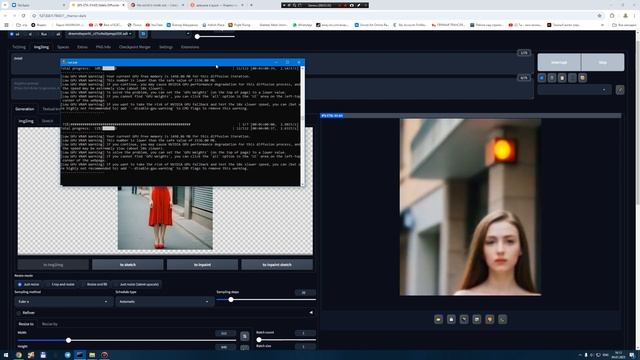Image resolution: width=640 pixels, height=360 pixels.
Task: Click the Interrupt button
Action: 559,62
